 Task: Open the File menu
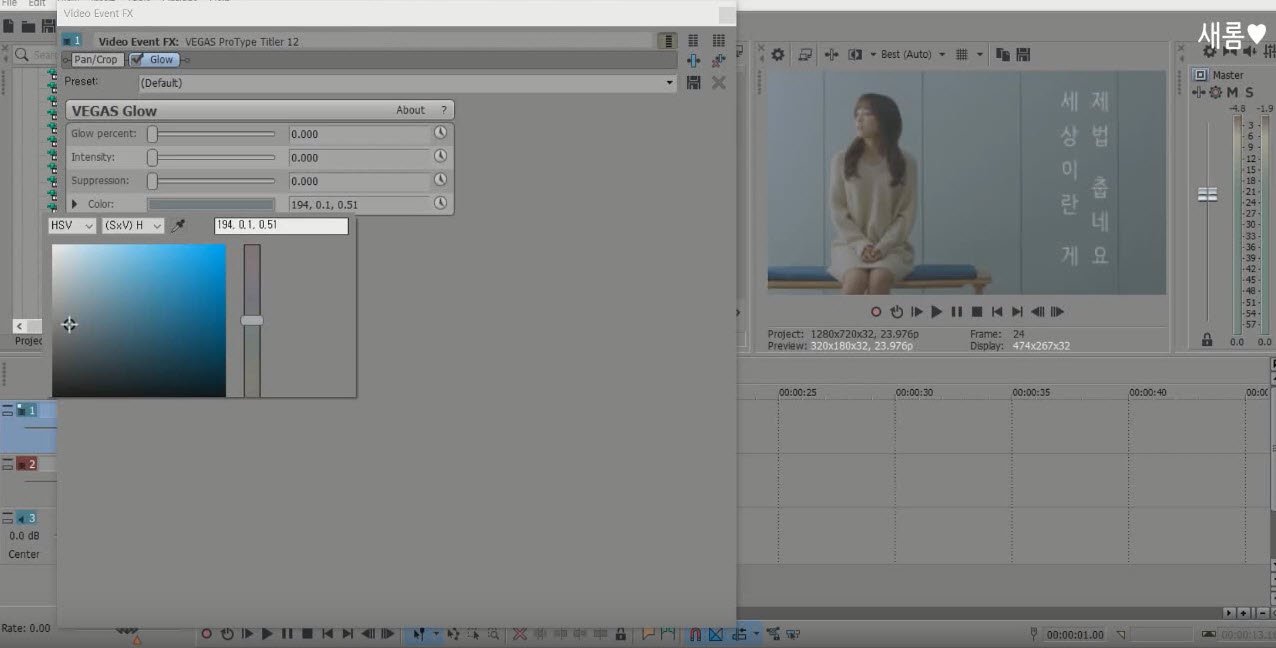[x=9, y=3]
